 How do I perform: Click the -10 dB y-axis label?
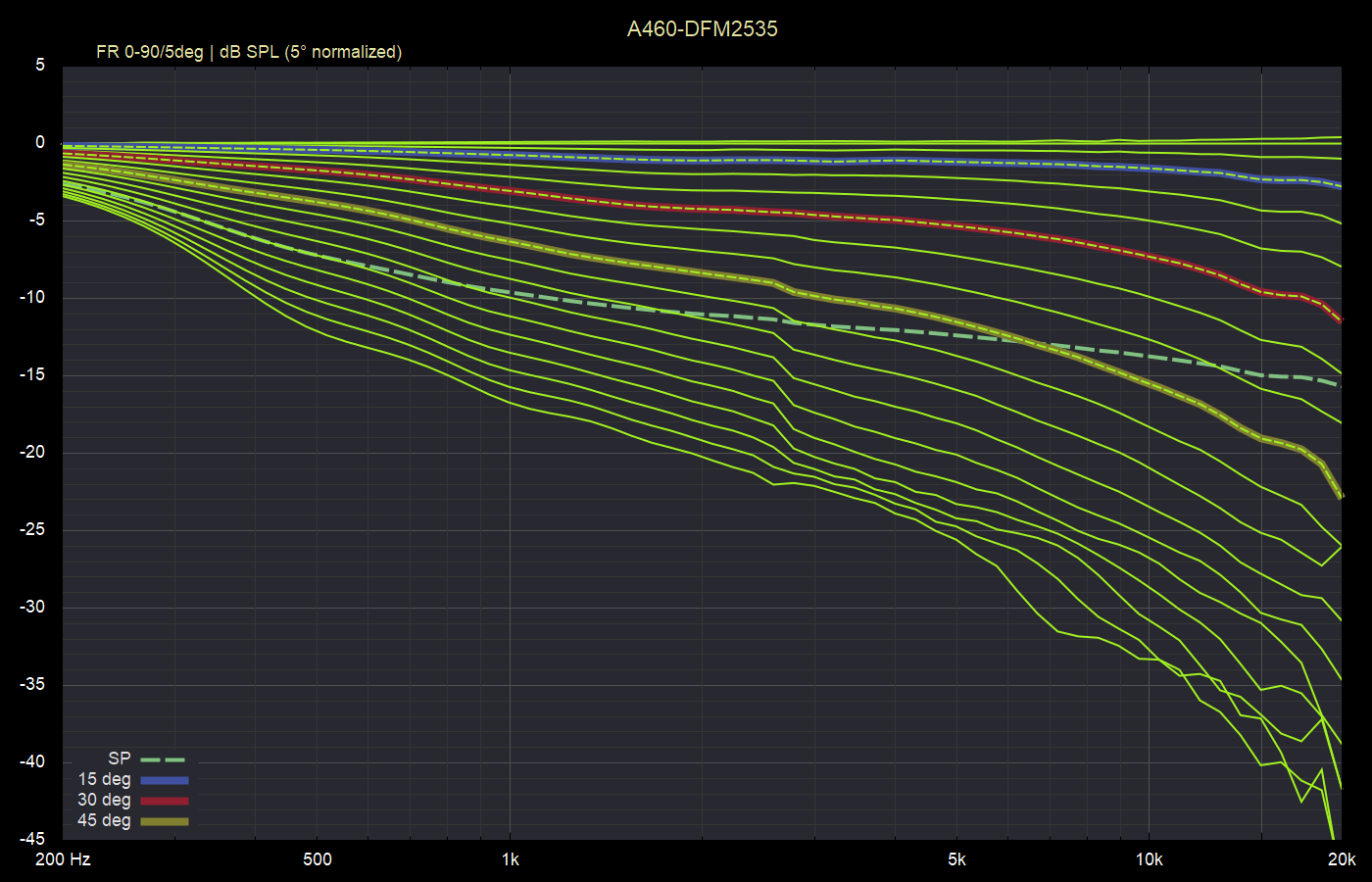(32, 297)
